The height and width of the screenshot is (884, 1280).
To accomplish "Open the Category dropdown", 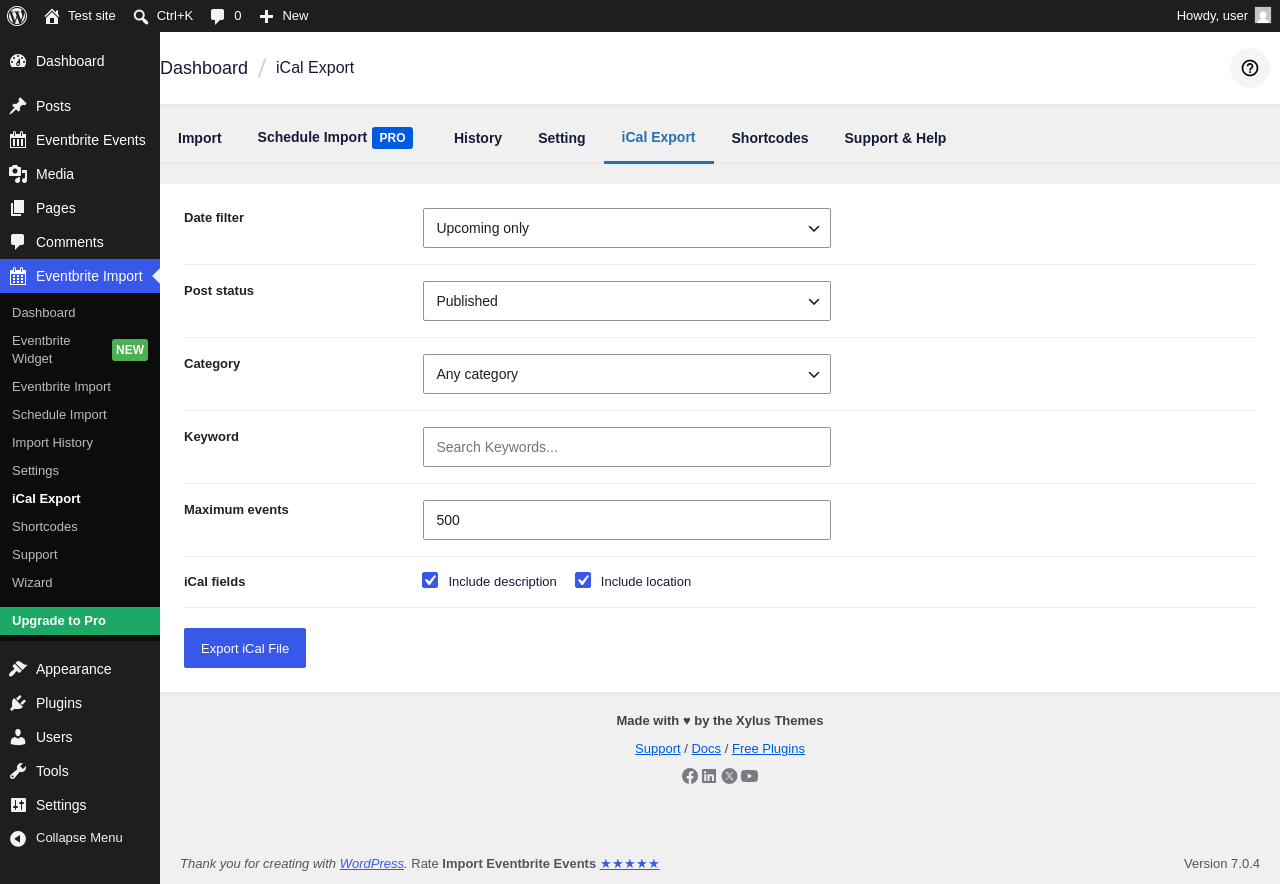I will 627,374.
